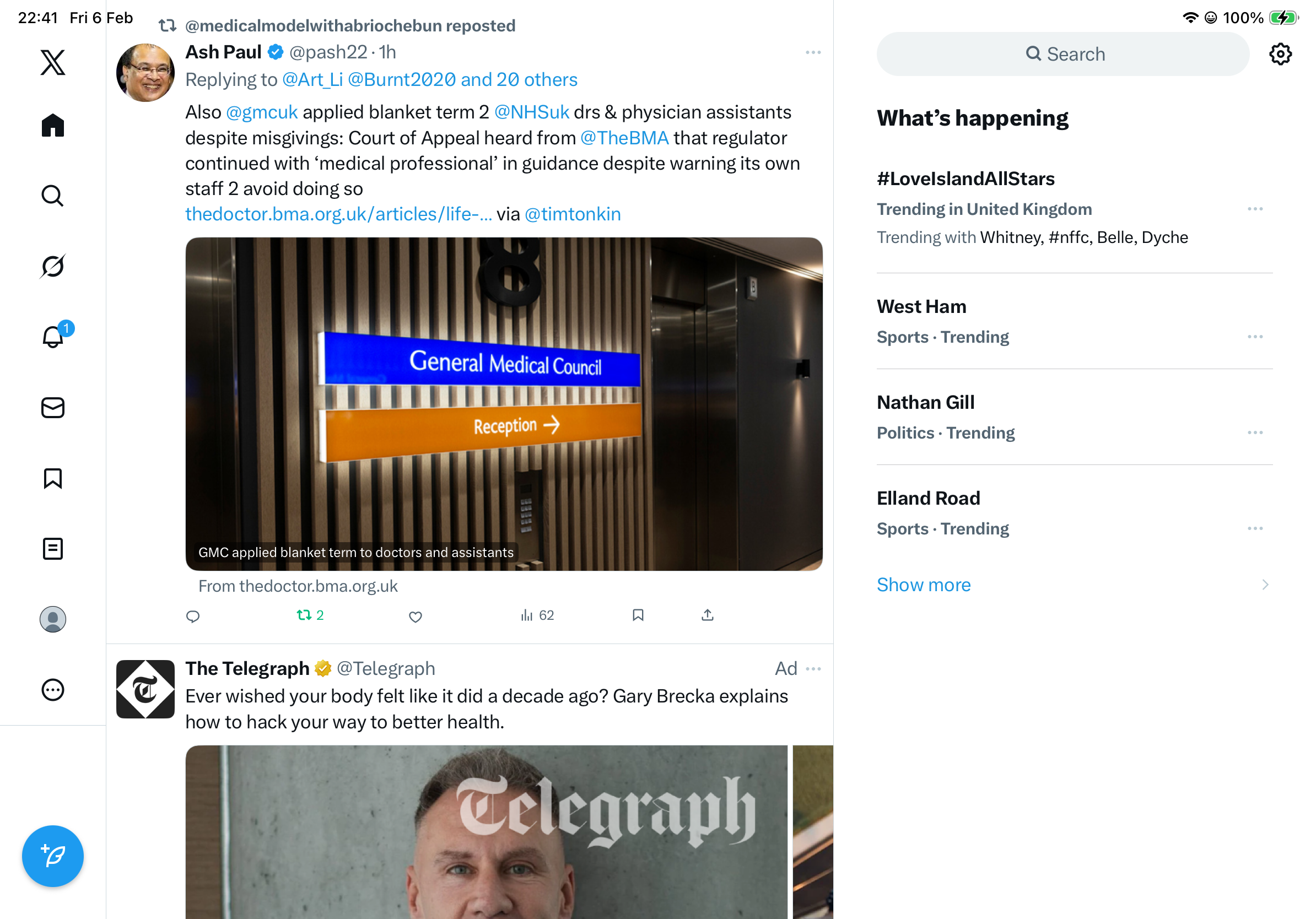The width and height of the screenshot is (1316, 919).
Task: Open options for West Ham trend
Action: click(1255, 337)
